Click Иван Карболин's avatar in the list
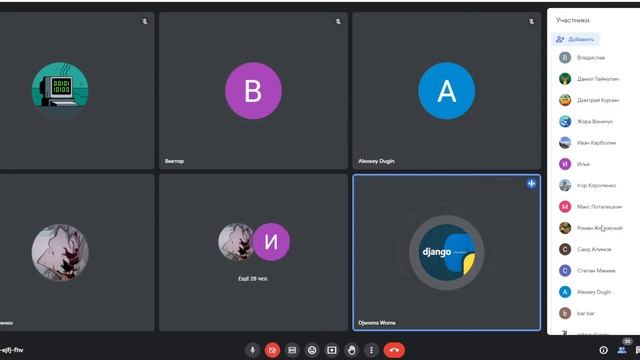The width and height of the screenshot is (640, 360). (x=565, y=142)
